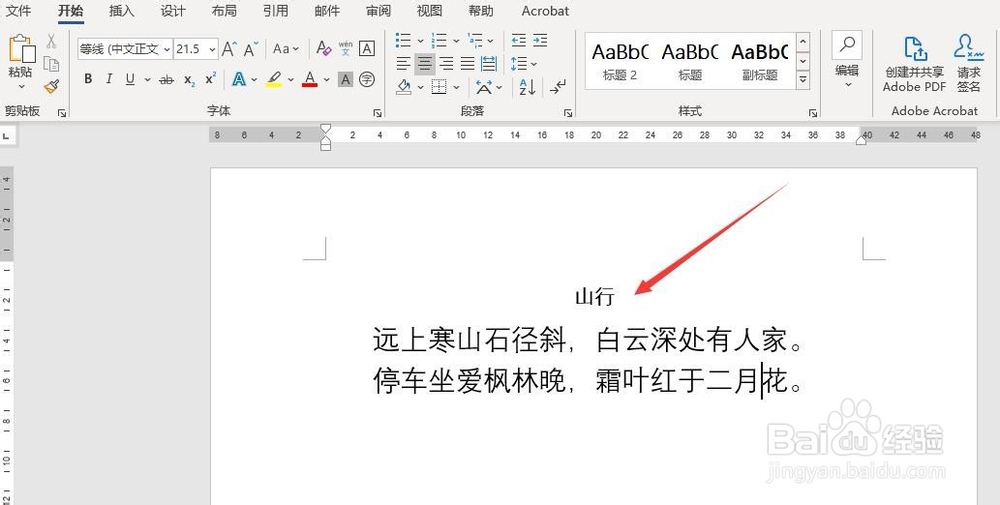The width and height of the screenshot is (1000, 505).
Task: Click the numbered list icon
Action: 439,41
